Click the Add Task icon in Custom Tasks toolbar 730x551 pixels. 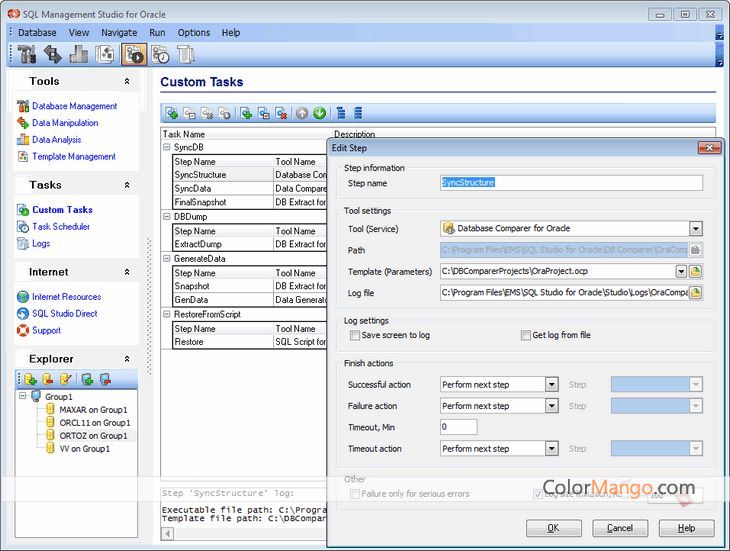pyautogui.click(x=172, y=113)
